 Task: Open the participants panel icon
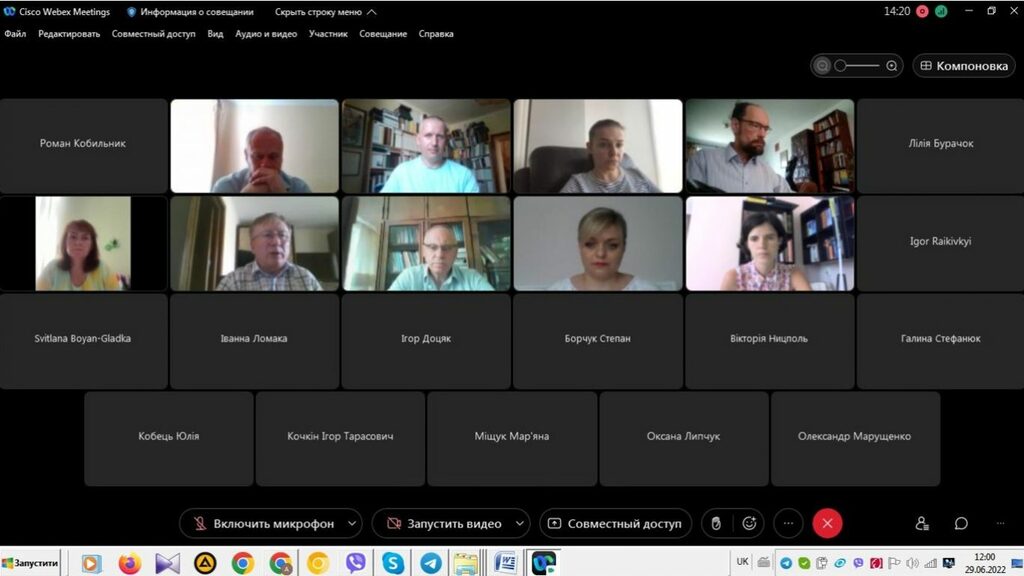click(x=922, y=523)
